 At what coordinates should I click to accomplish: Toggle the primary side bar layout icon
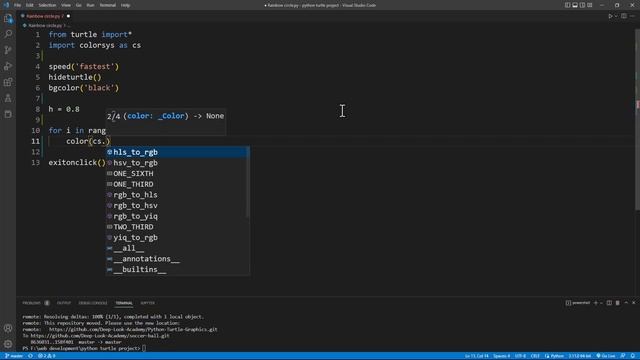[x=567, y=5]
